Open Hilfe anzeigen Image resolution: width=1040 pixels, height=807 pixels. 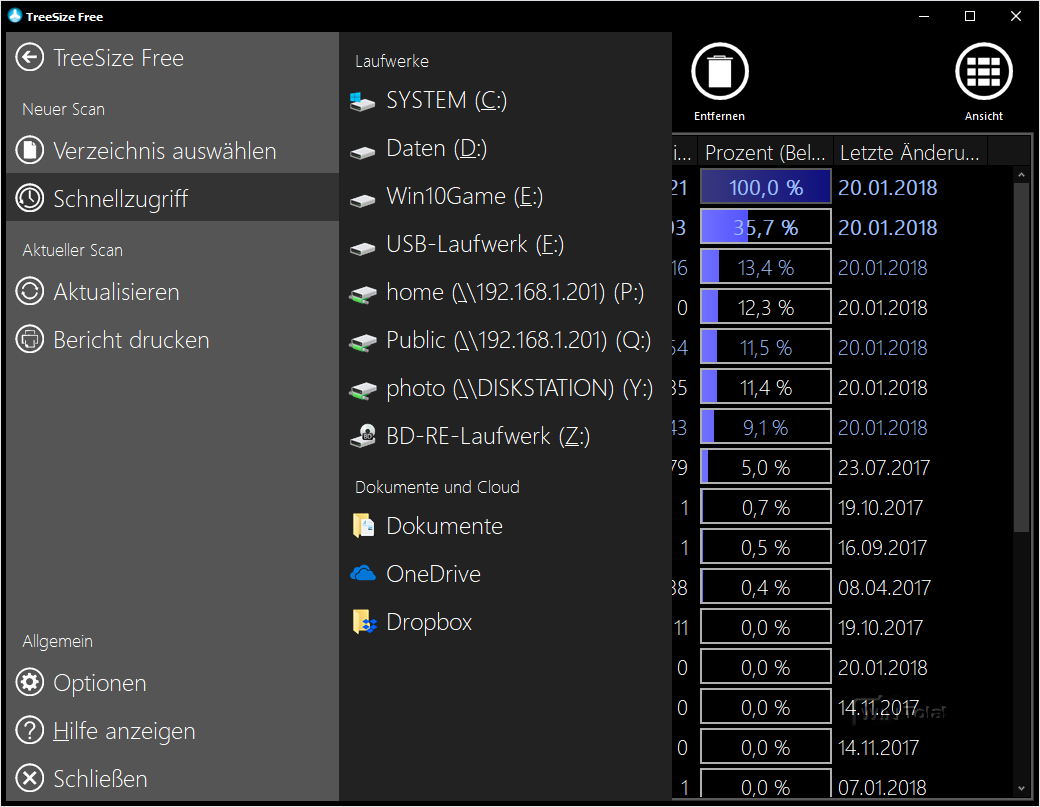coord(172,731)
